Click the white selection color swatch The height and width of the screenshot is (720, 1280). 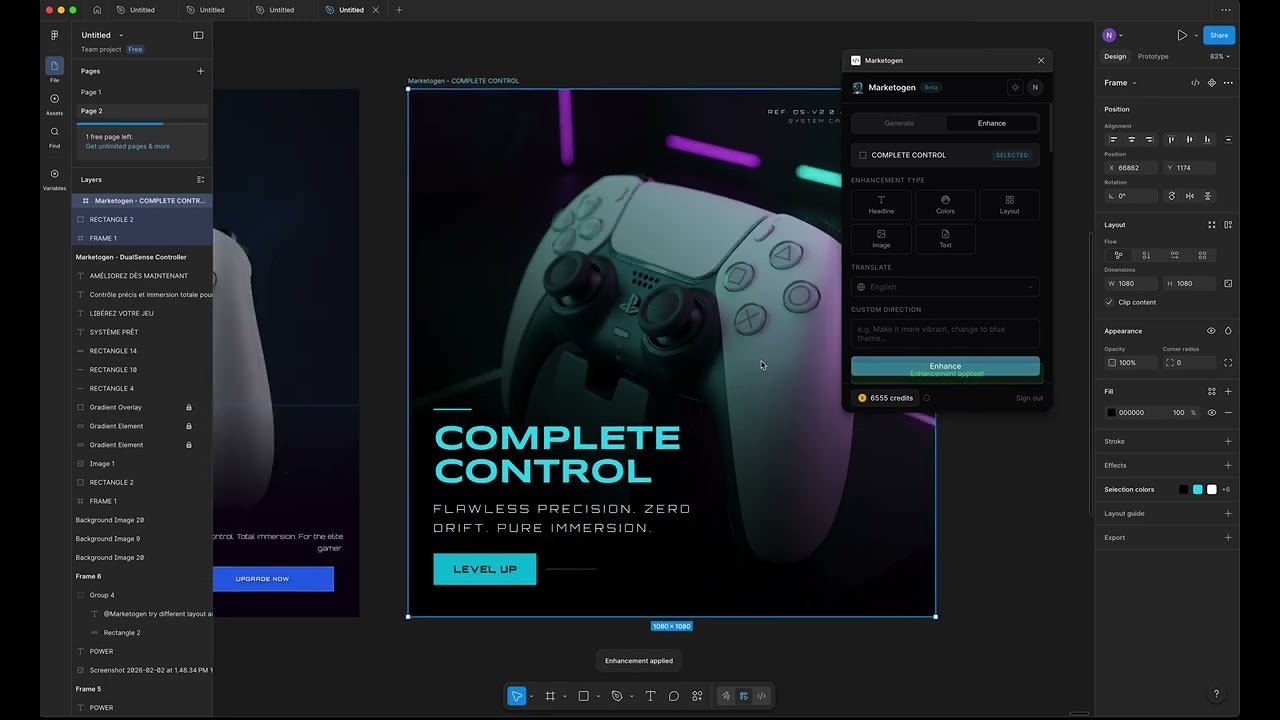1211,489
